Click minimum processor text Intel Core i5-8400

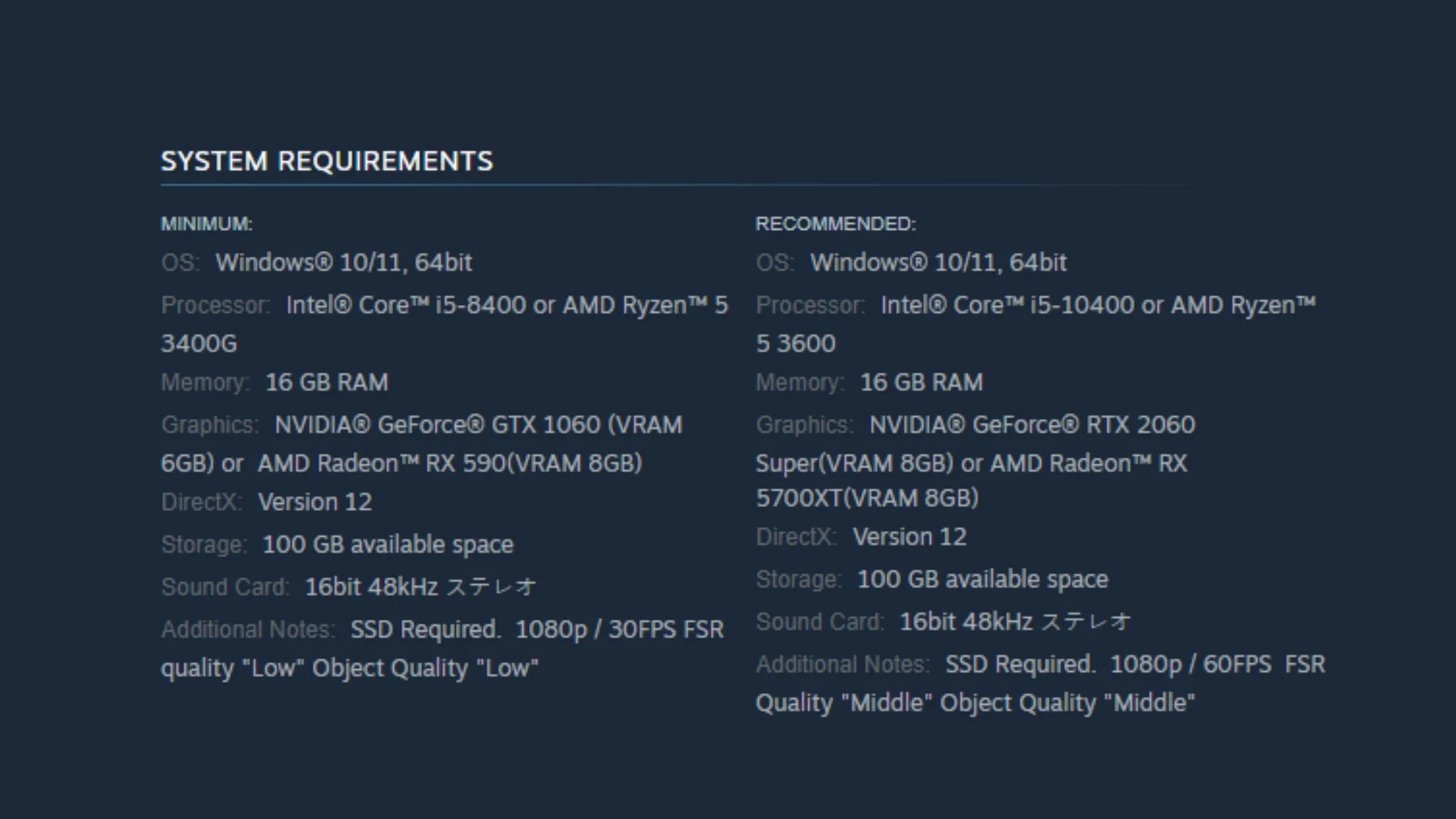pos(406,306)
